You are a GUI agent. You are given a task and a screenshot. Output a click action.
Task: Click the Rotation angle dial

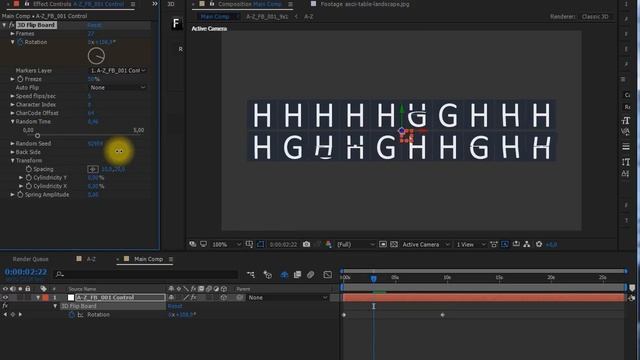pos(96,56)
